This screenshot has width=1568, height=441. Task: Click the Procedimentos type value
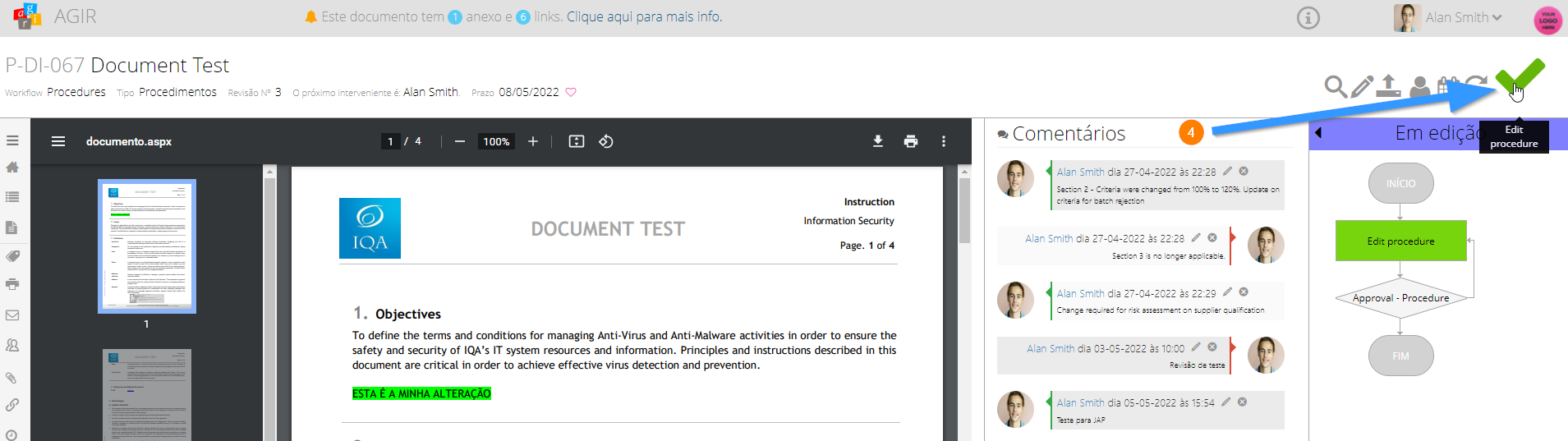[177, 92]
